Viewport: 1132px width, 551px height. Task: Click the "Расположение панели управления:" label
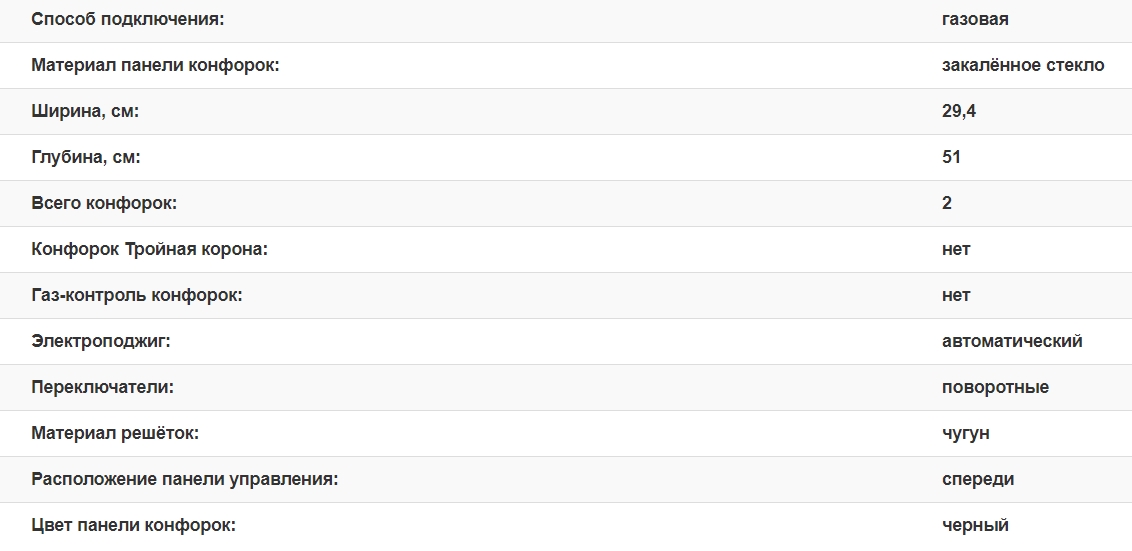point(185,479)
